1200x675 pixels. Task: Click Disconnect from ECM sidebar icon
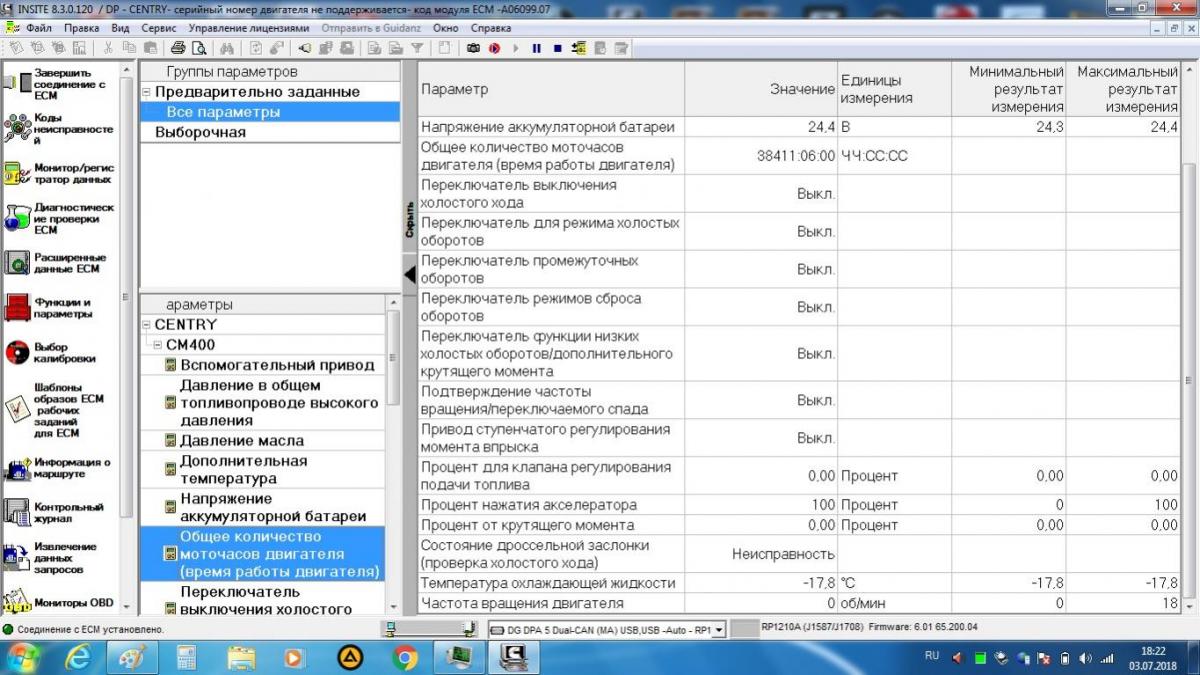pos(18,83)
